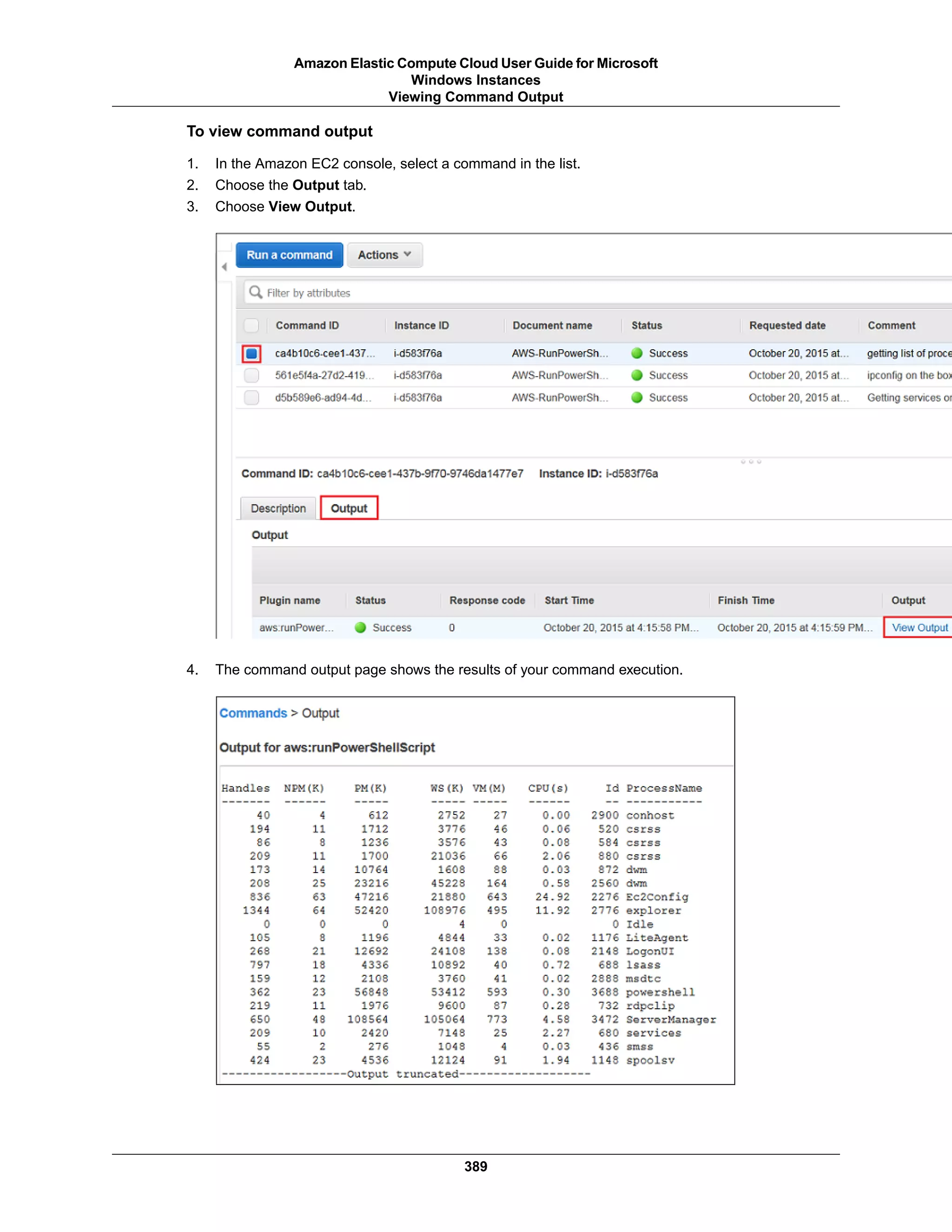Click the Response code column header
This screenshot has height=1232, width=952.
[487, 601]
